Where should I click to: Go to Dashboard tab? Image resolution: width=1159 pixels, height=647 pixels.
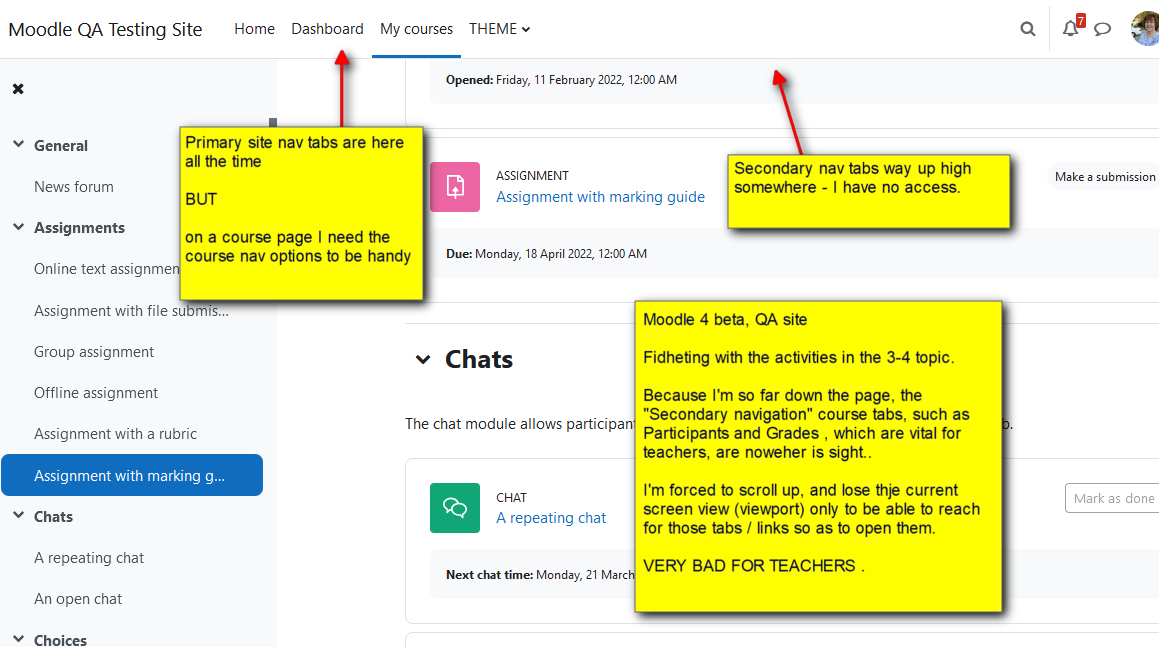pyautogui.click(x=327, y=29)
